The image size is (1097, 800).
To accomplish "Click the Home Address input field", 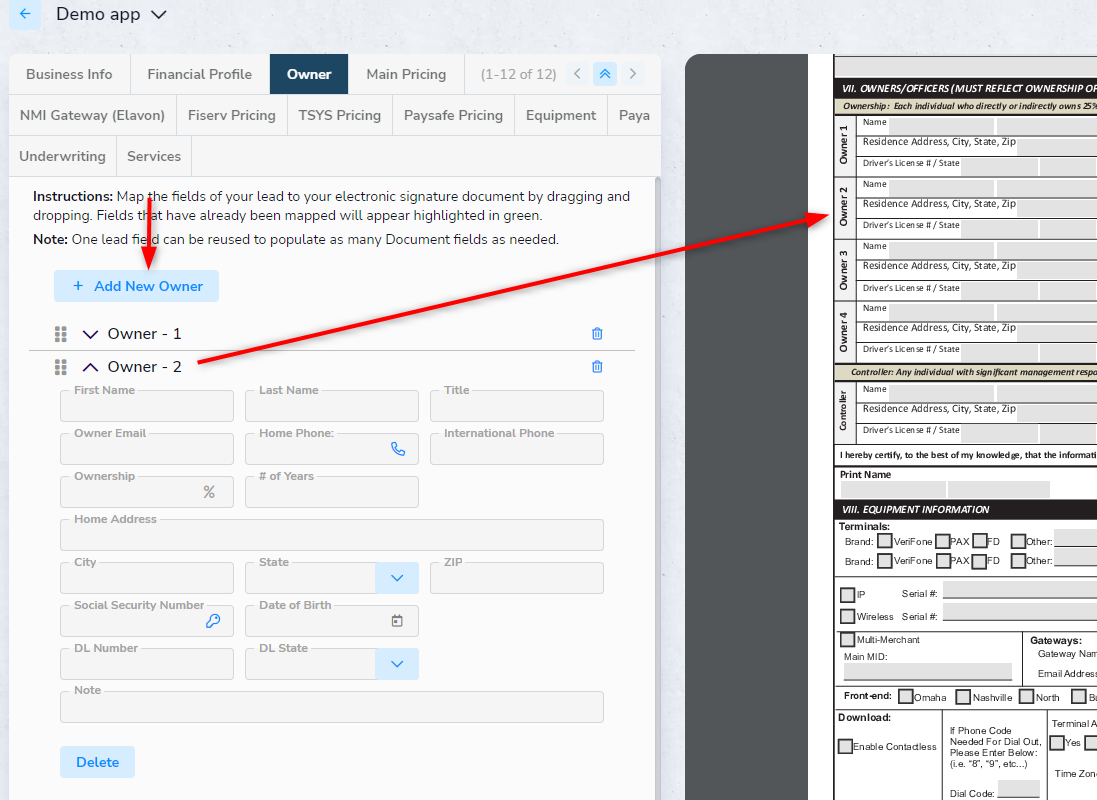I will pos(331,536).
